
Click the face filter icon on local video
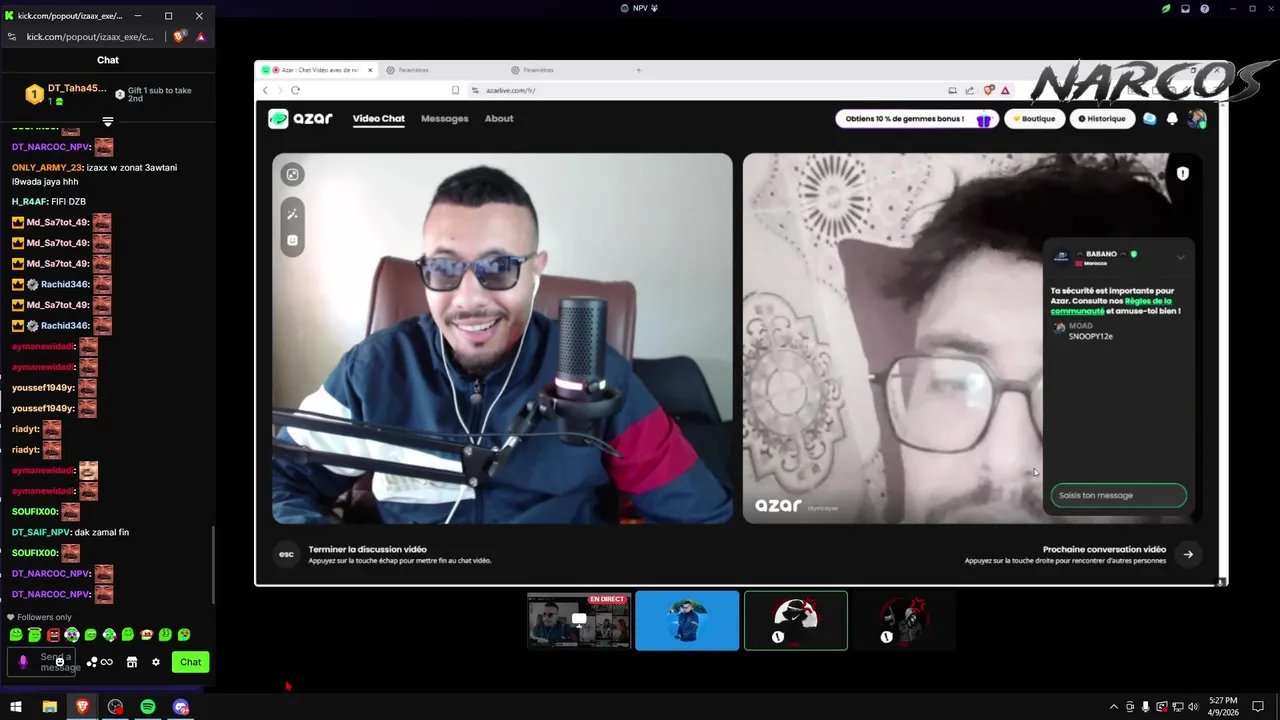(292, 240)
